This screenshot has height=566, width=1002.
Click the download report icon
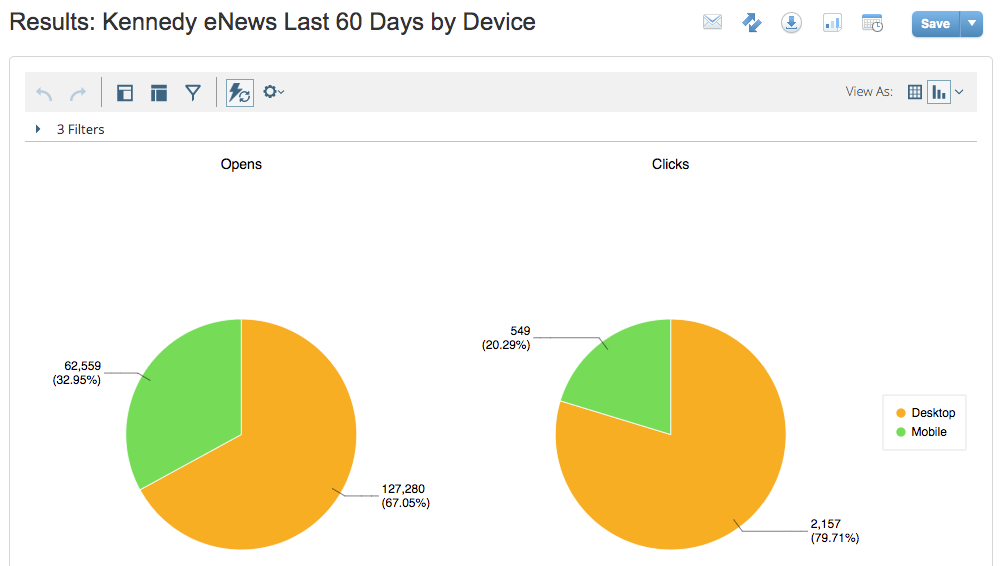point(791,23)
